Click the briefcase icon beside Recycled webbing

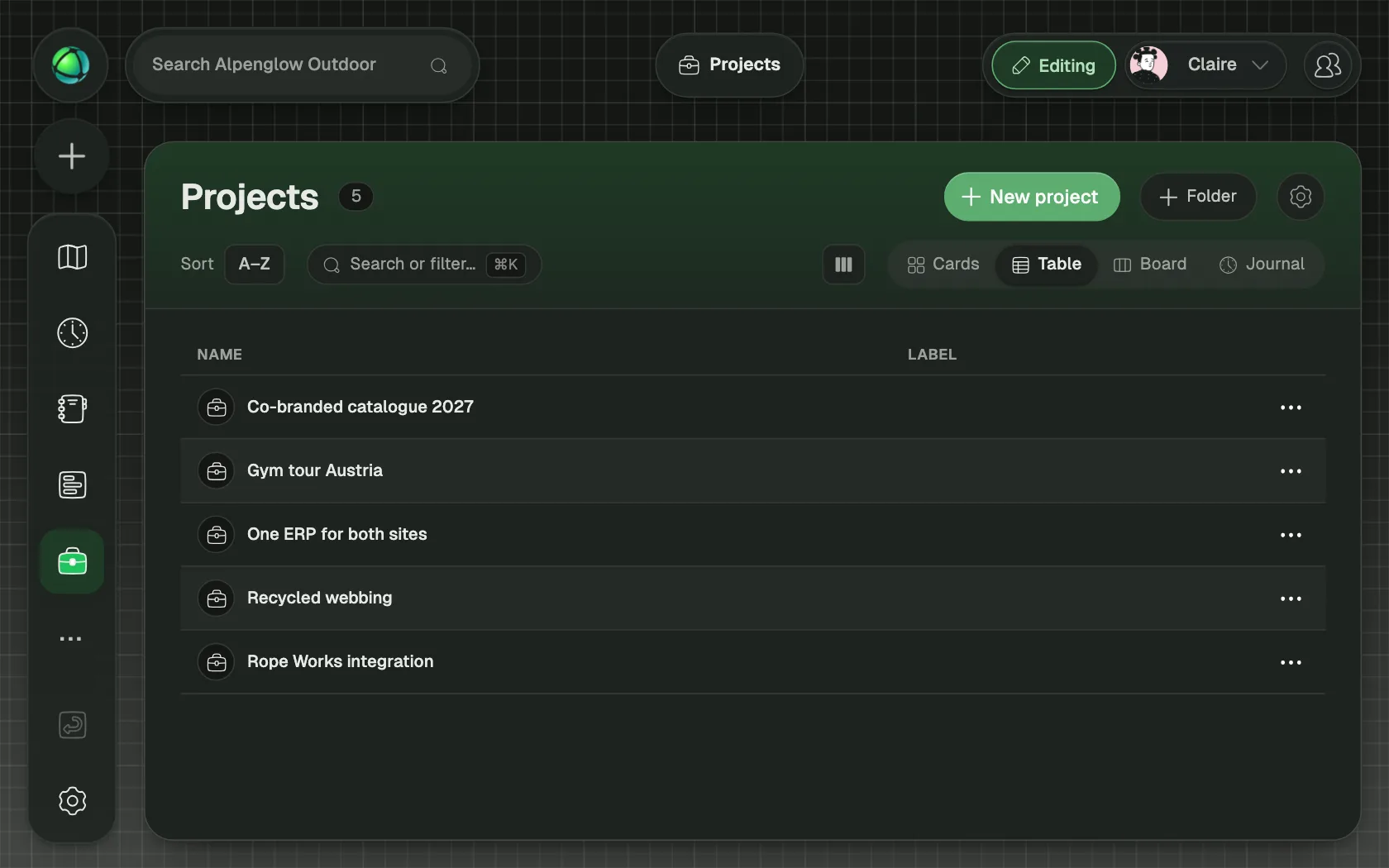[217, 599]
